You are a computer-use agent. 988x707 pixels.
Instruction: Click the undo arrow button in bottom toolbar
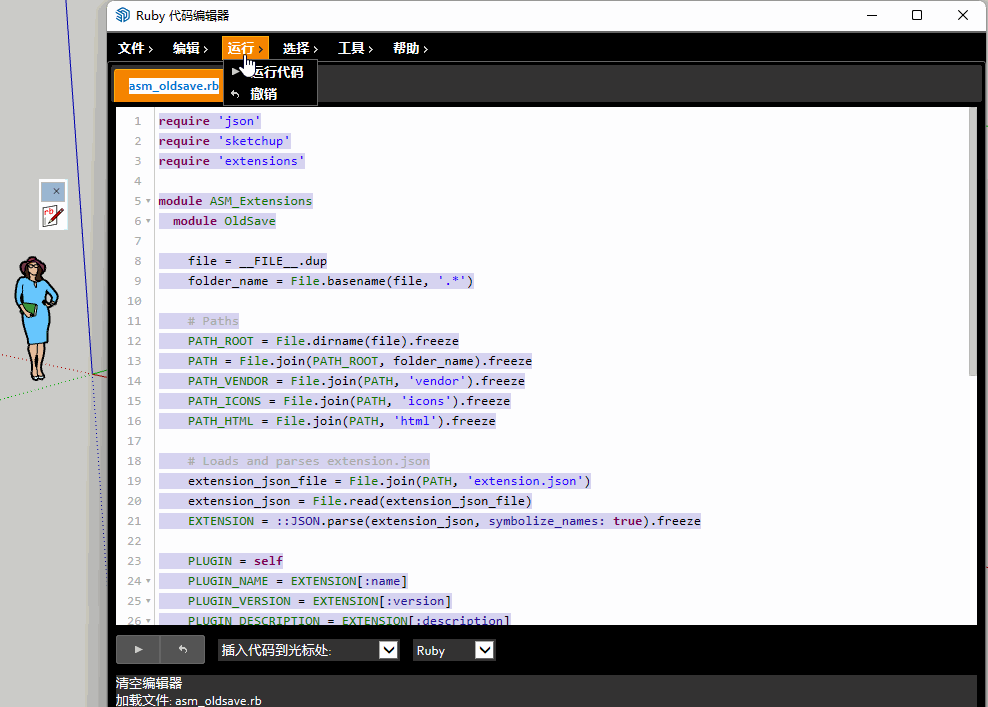(183, 650)
